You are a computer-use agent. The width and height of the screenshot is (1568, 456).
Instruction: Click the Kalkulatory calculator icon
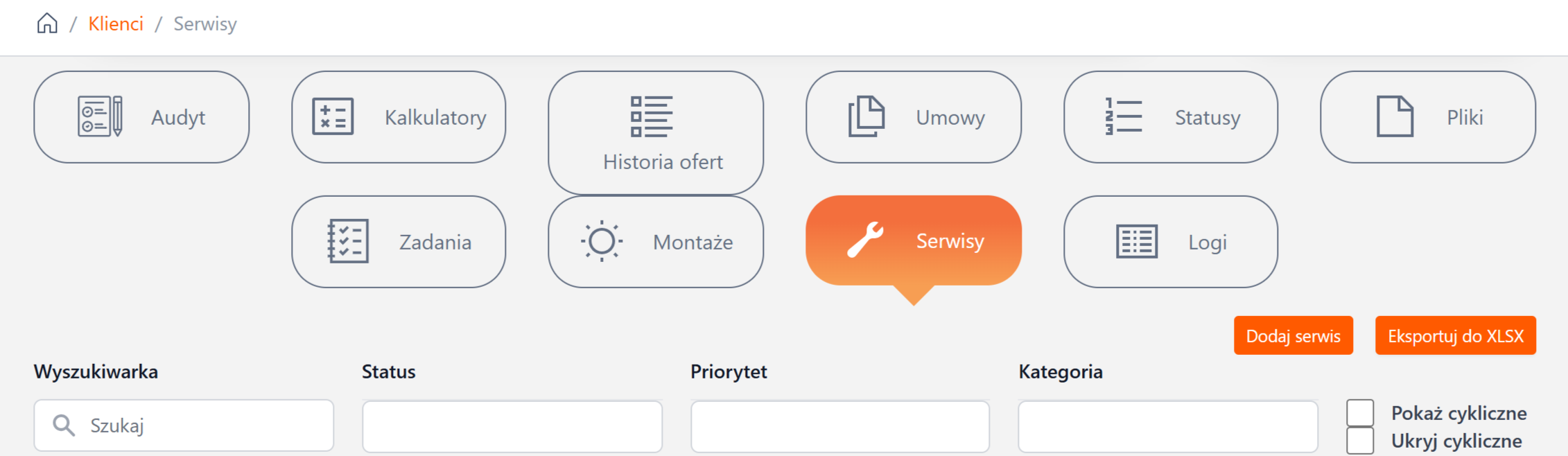(x=333, y=116)
